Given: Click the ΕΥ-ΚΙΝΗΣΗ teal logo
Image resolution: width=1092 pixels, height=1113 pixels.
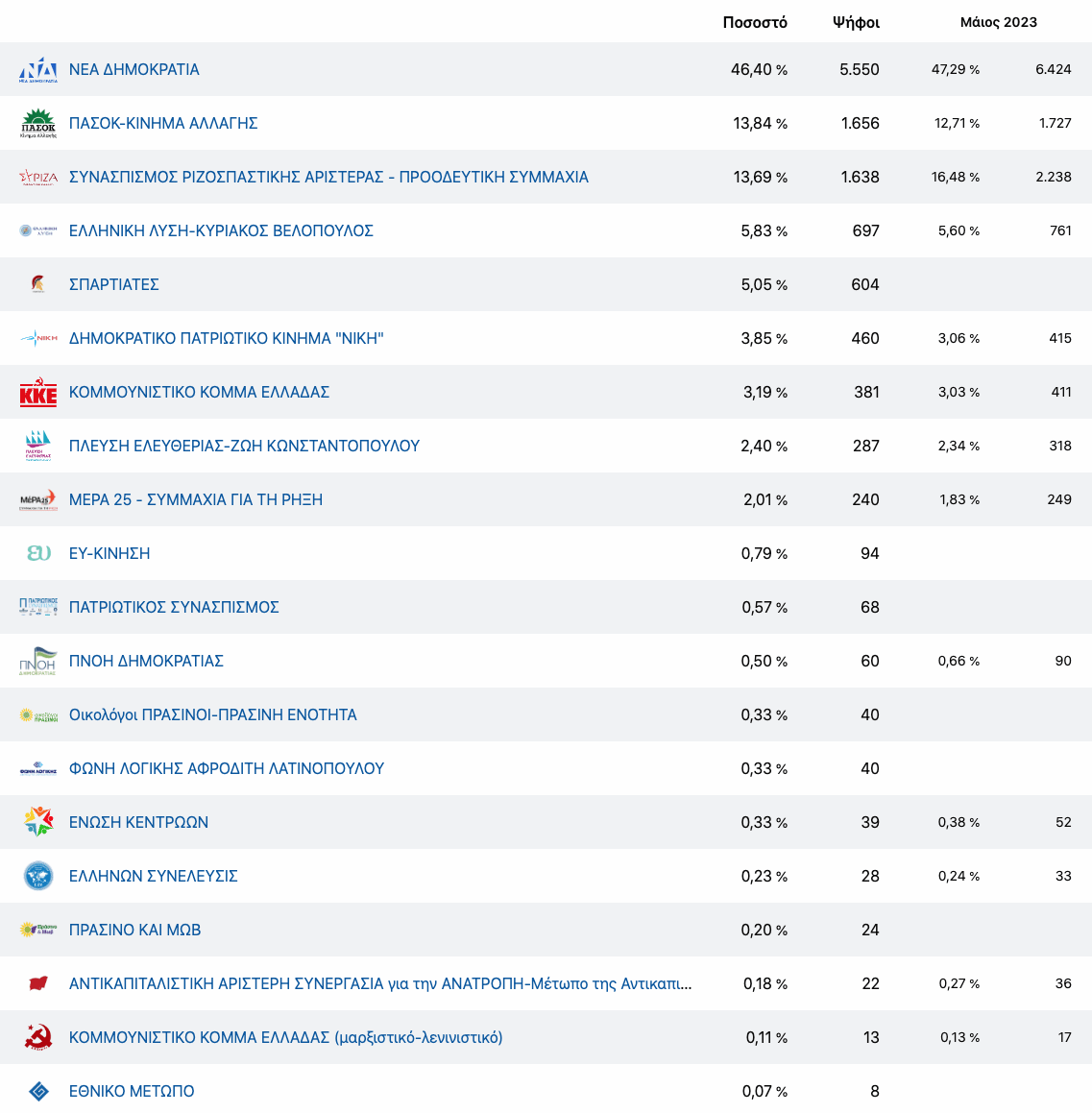Looking at the screenshot, I should click(38, 554).
